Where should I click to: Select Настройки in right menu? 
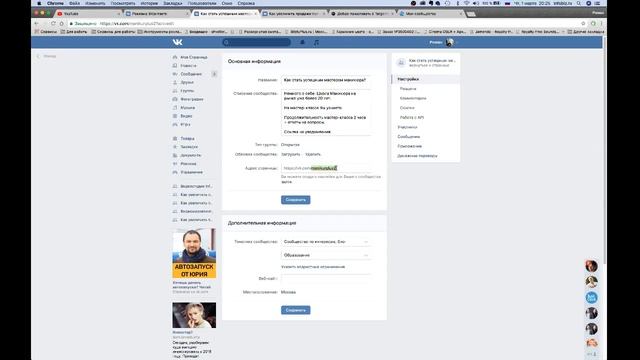click(x=426, y=79)
